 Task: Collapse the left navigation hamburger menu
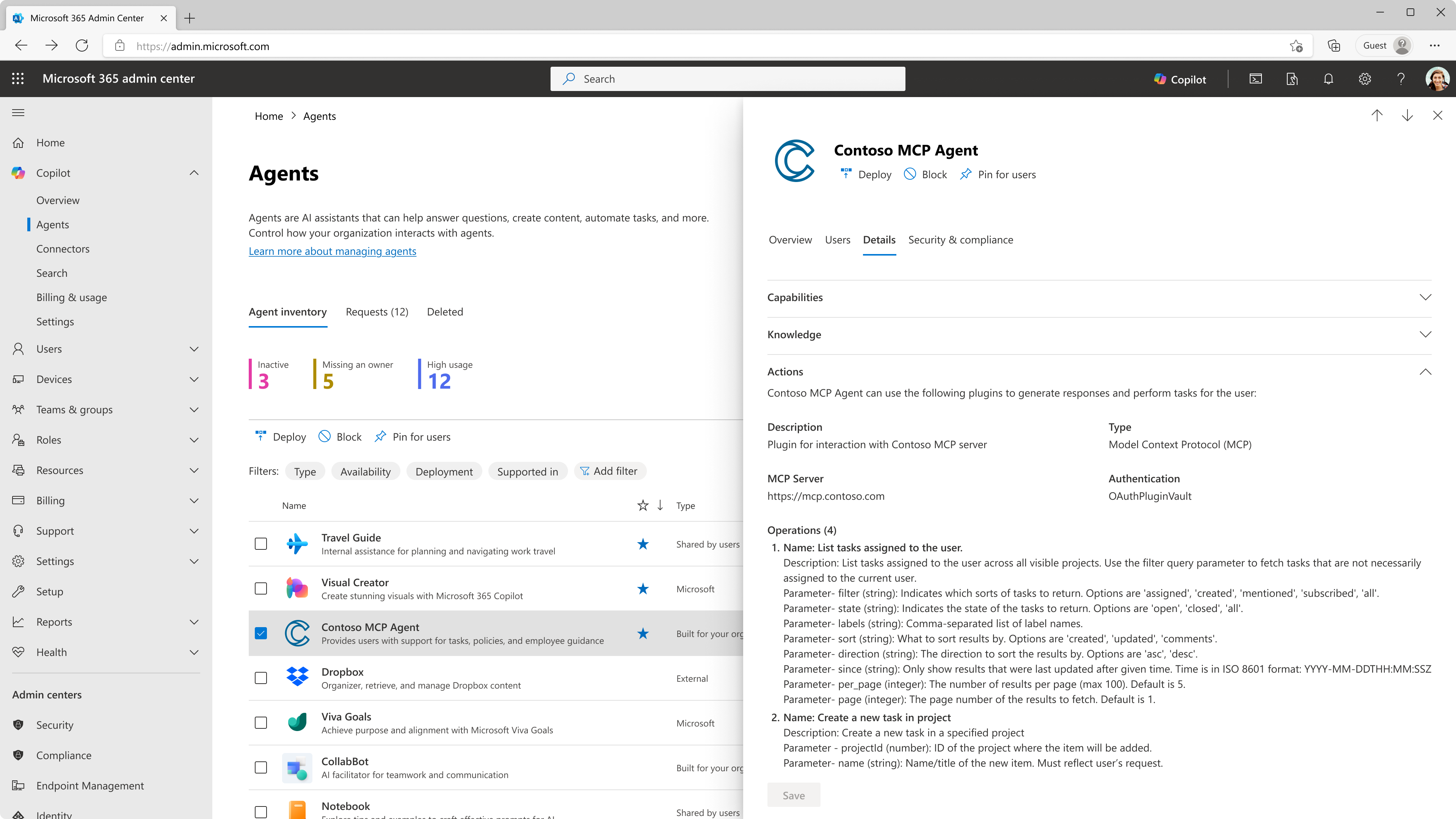point(18,113)
